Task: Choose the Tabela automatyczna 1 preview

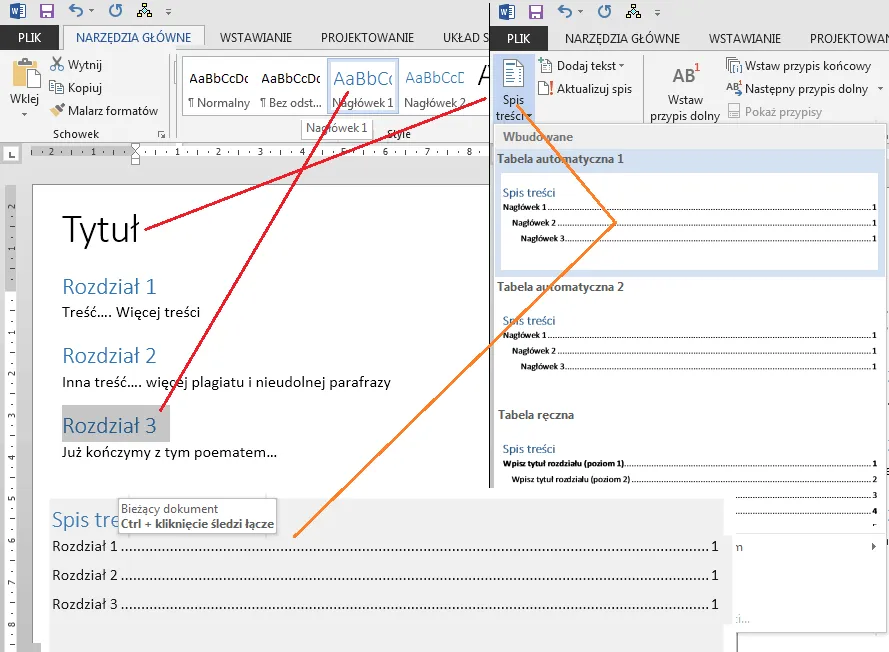Action: click(x=689, y=220)
